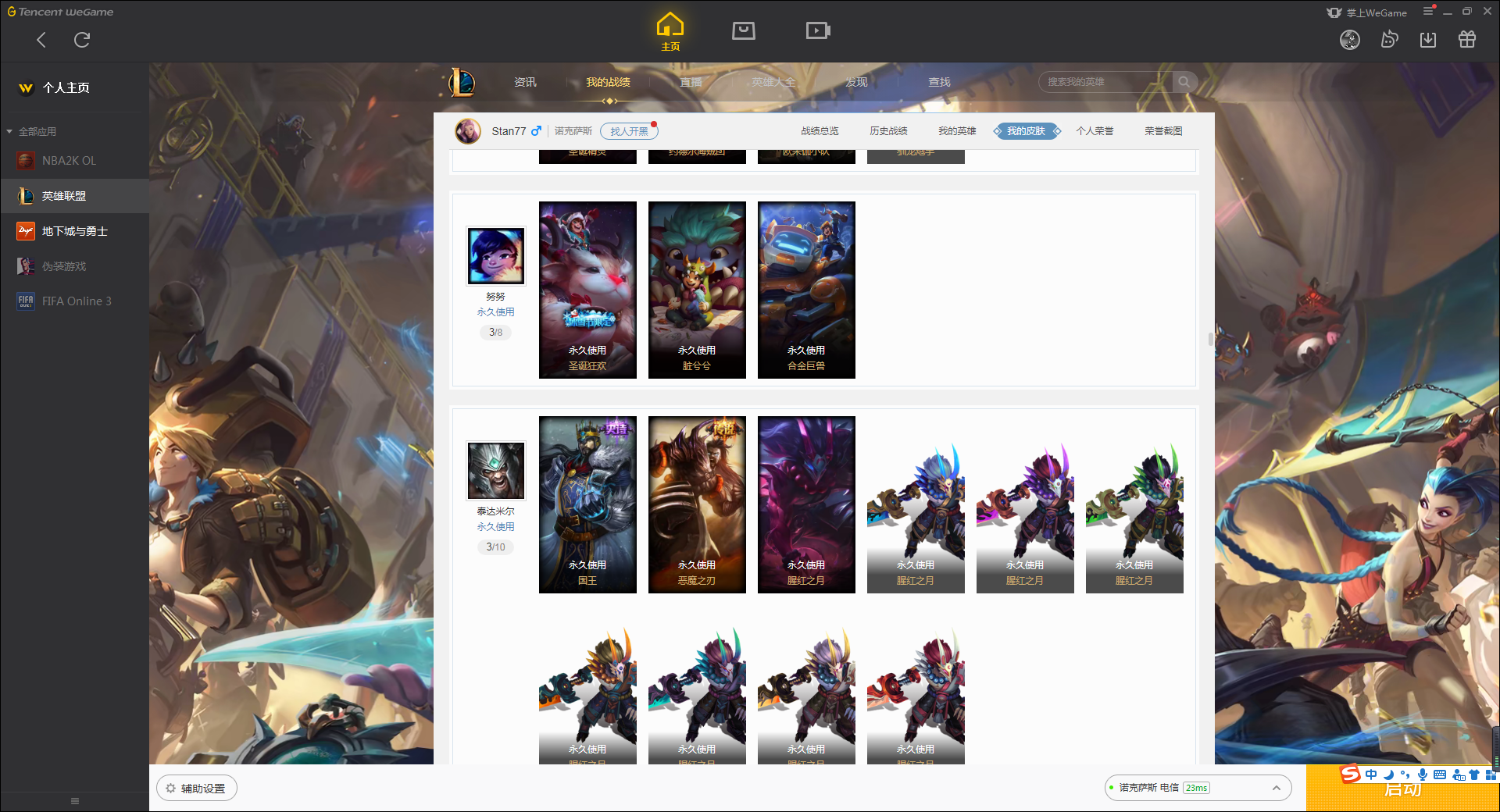Open the 我的战绩 menu tab
The image size is (1500, 812).
[608, 82]
